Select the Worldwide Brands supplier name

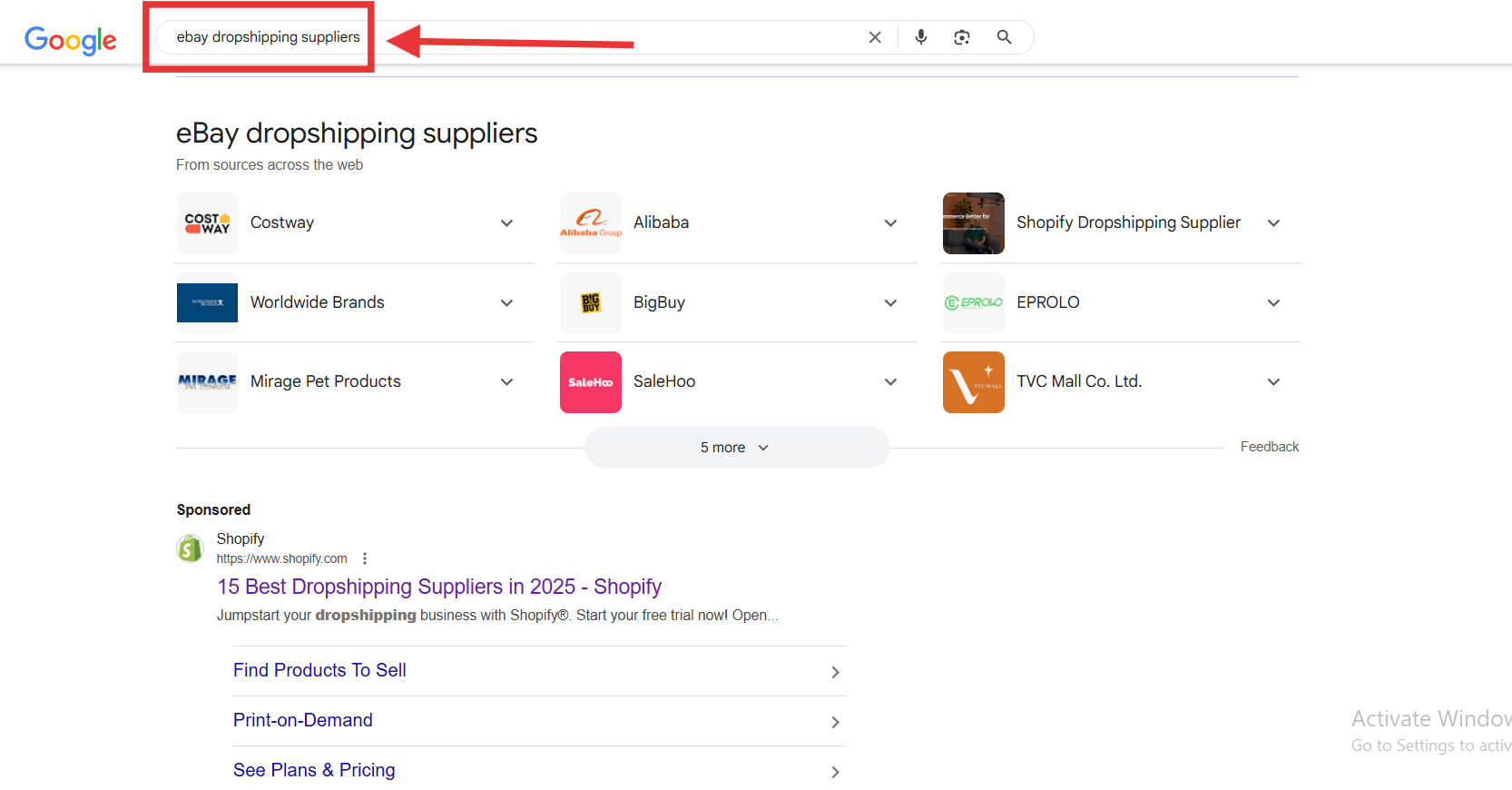pyautogui.click(x=318, y=302)
